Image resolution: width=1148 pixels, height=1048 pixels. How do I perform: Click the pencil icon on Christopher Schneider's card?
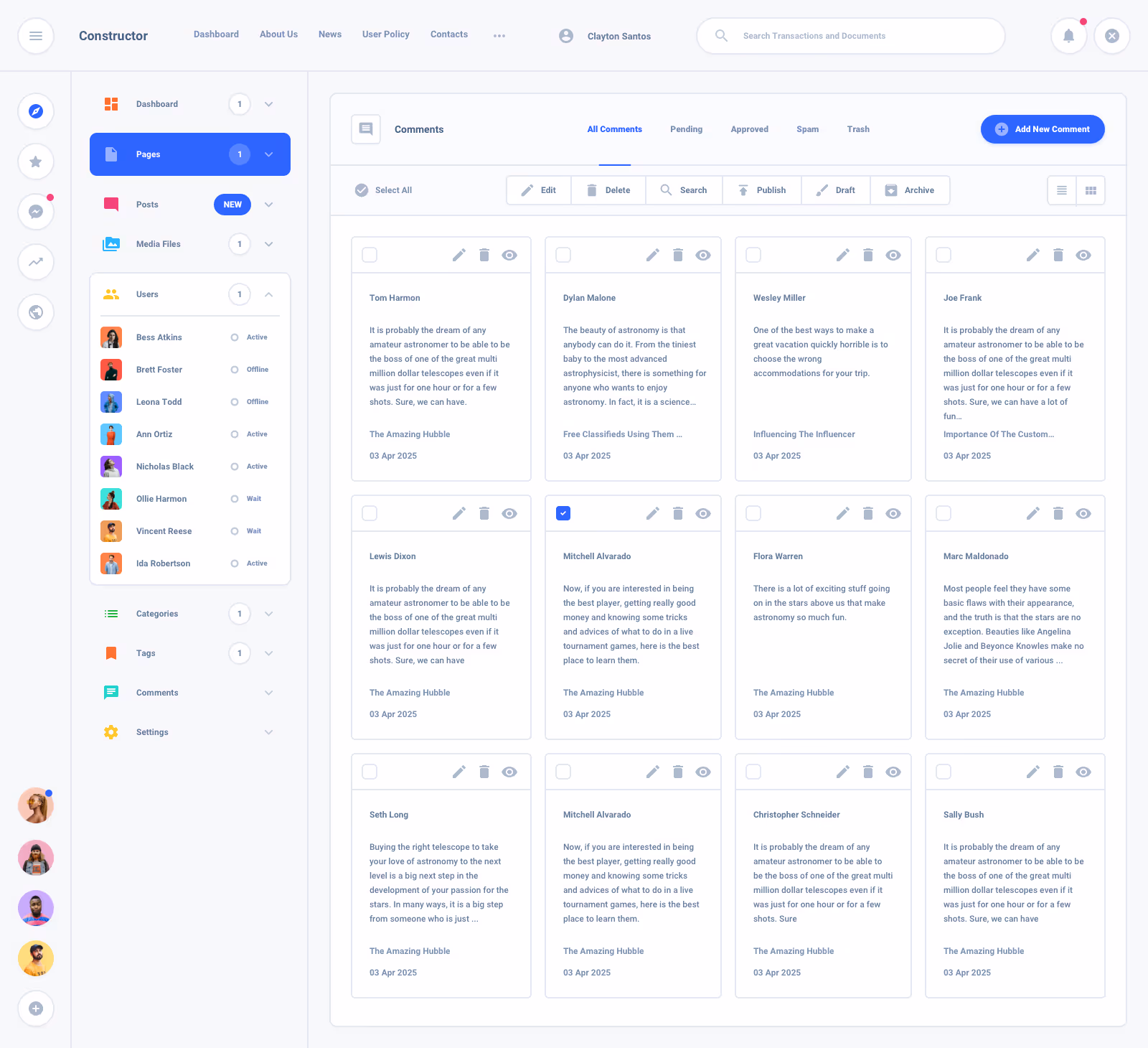[843, 772]
